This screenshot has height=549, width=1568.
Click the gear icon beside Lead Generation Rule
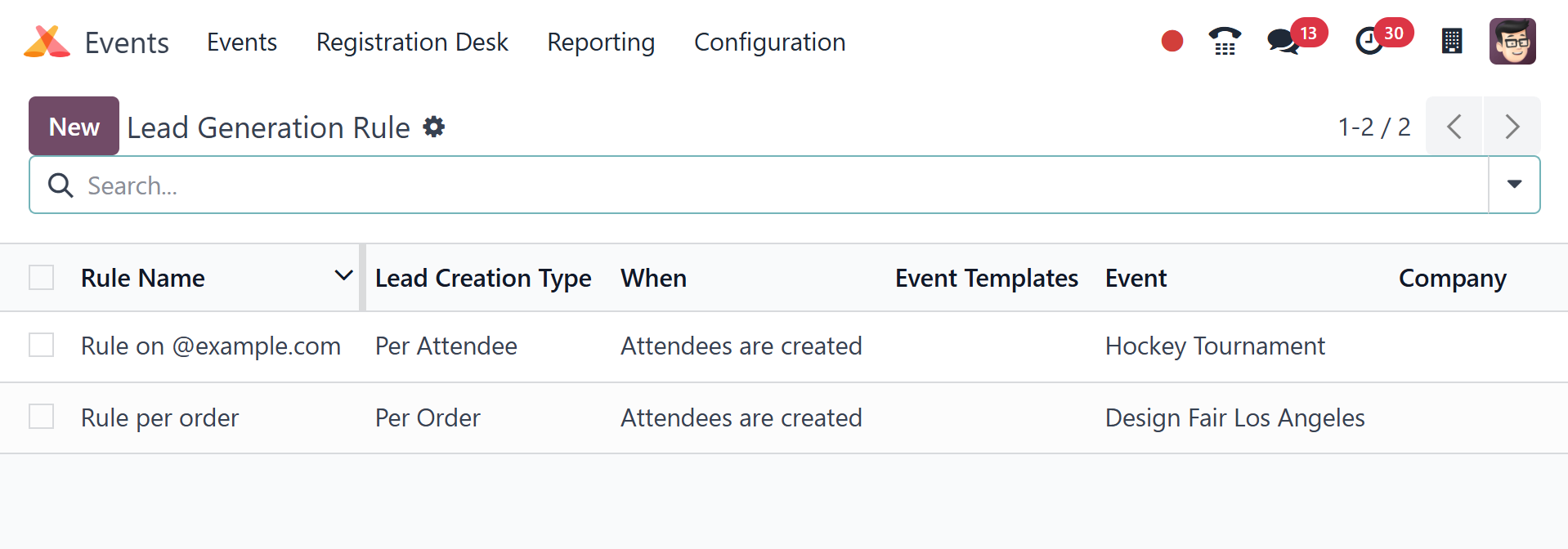(433, 127)
